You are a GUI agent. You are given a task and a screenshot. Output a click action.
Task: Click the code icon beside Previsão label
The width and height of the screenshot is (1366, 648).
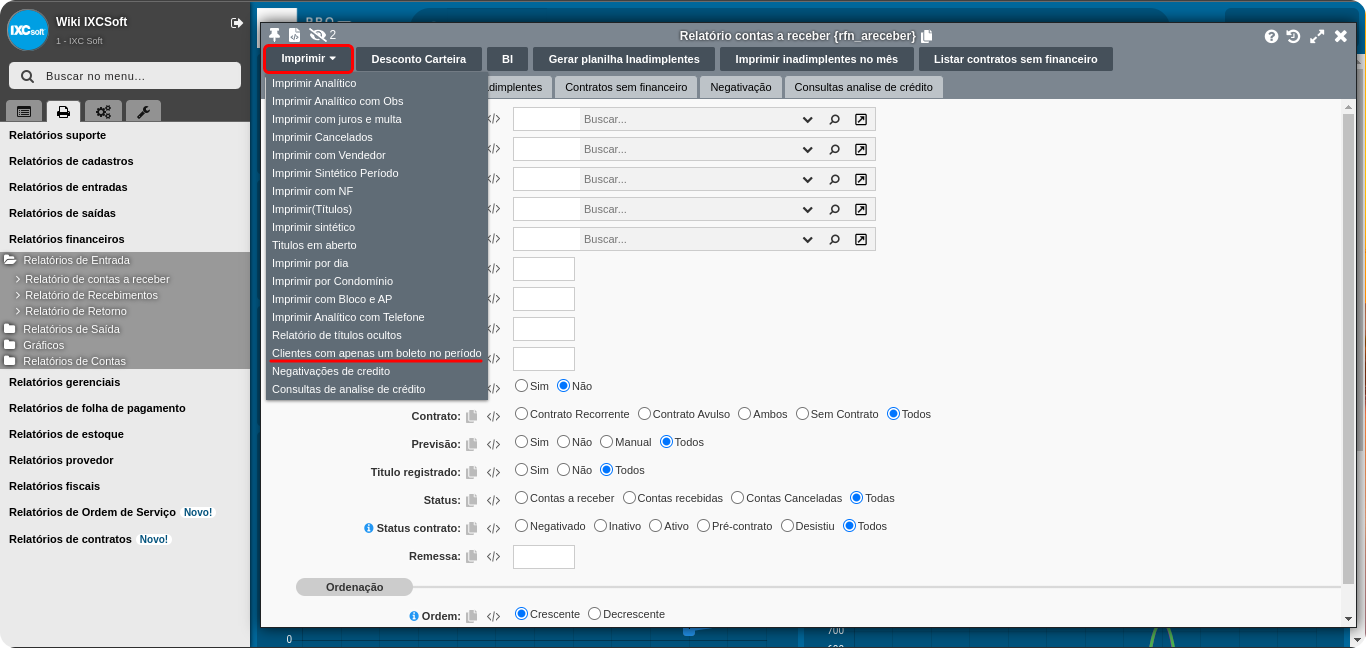(x=493, y=444)
